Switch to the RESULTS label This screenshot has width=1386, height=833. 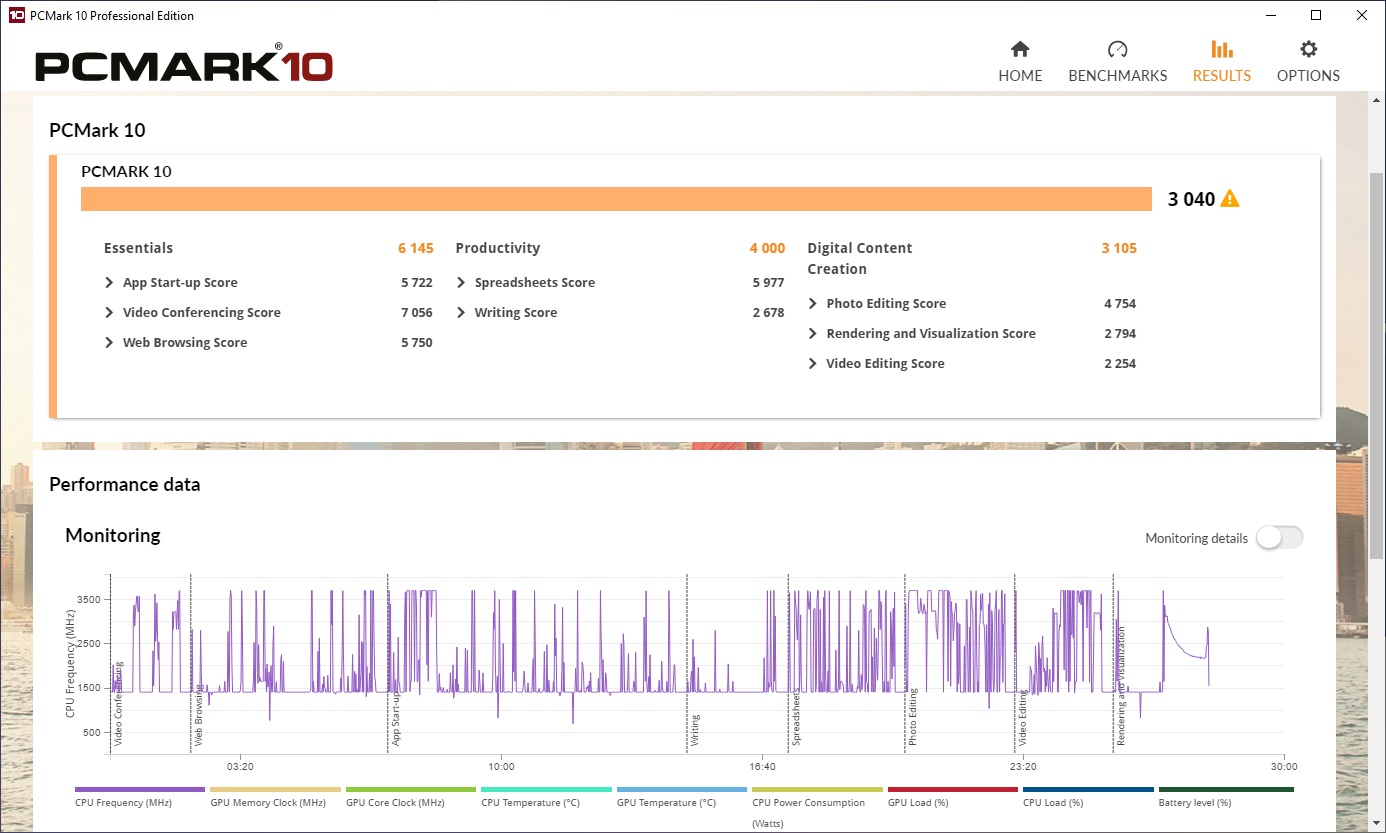coord(1221,76)
